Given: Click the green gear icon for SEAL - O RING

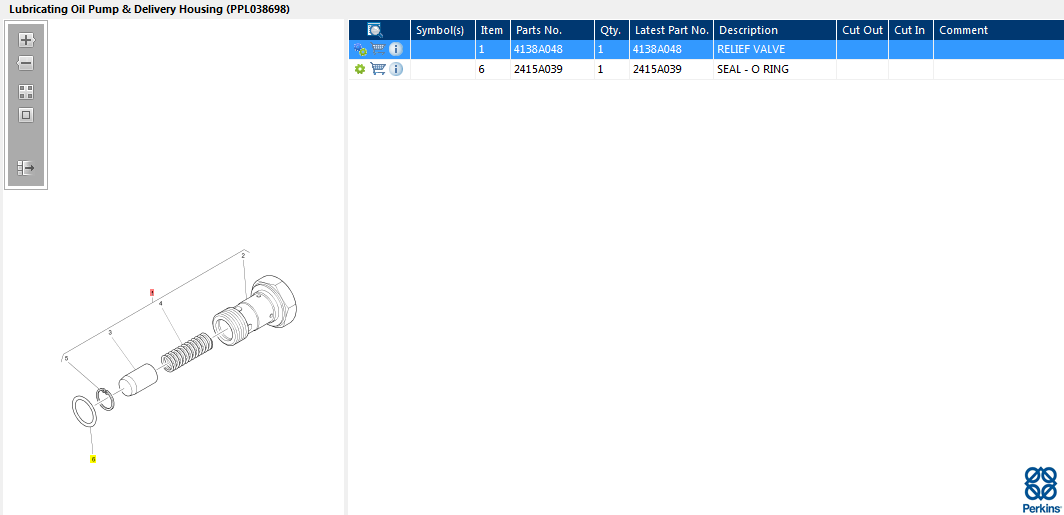Looking at the screenshot, I should pyautogui.click(x=360, y=69).
